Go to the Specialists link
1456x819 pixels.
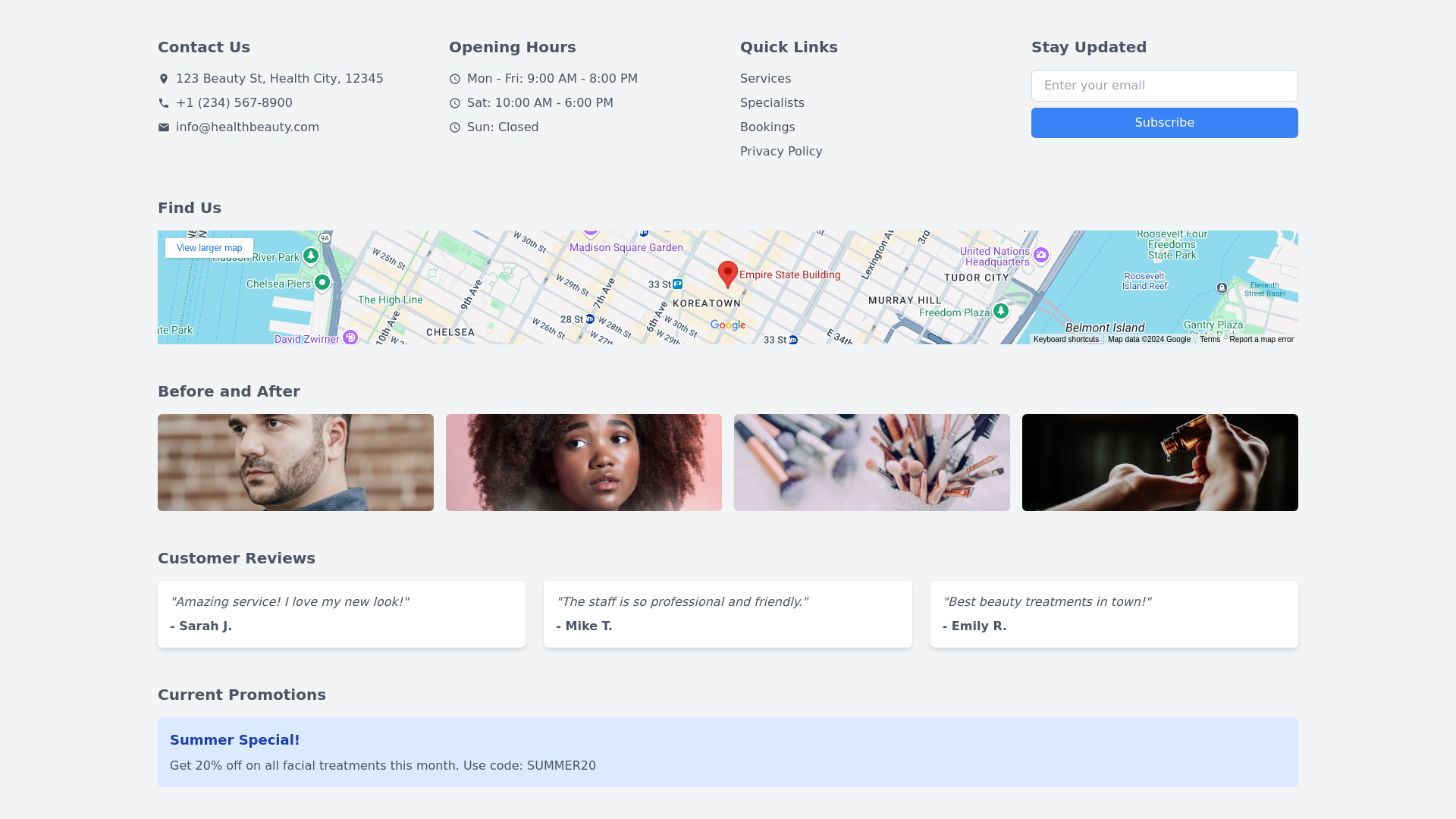tap(772, 103)
